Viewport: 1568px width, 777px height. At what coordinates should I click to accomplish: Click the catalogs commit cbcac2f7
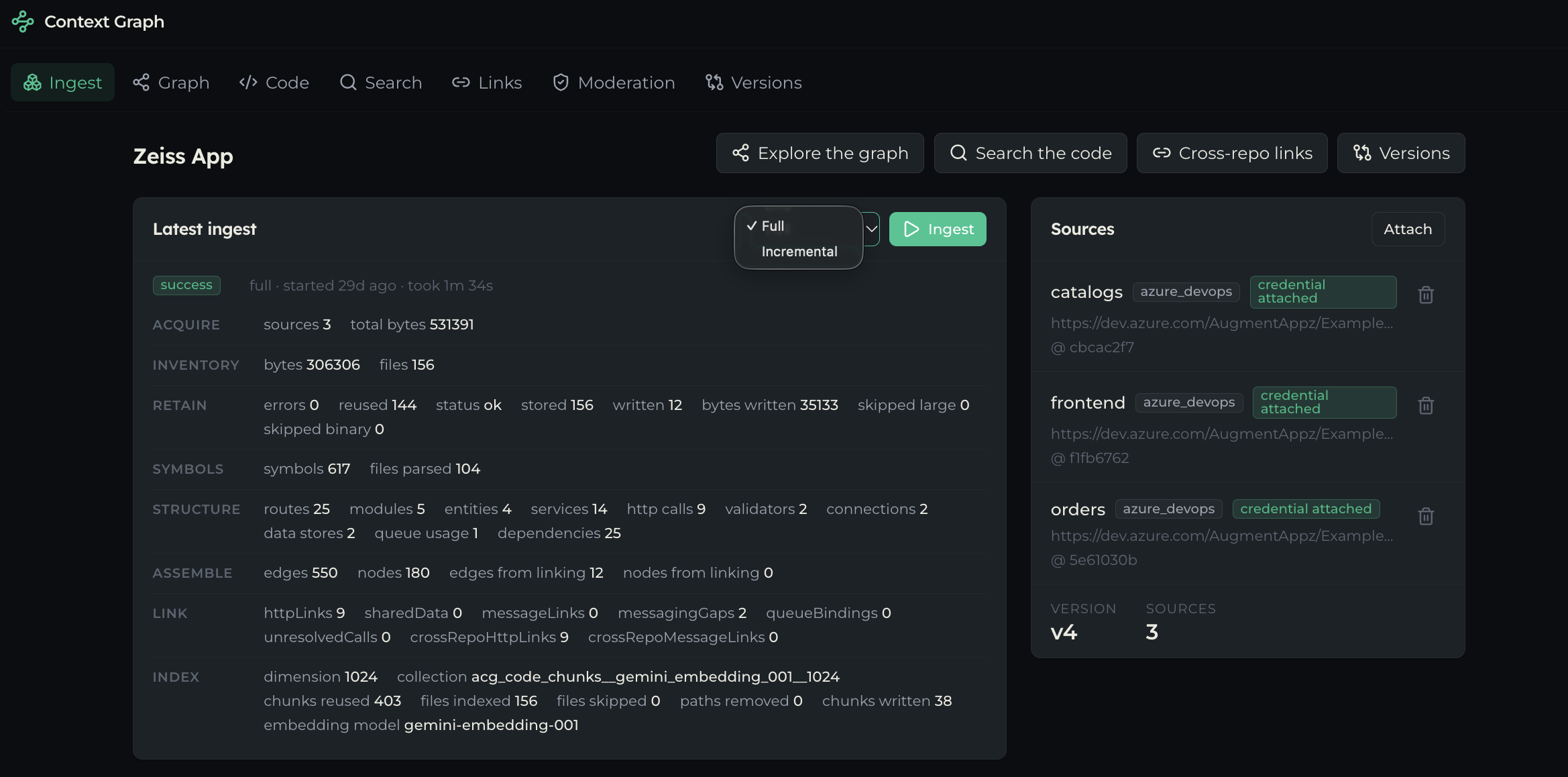pyautogui.click(x=1093, y=348)
